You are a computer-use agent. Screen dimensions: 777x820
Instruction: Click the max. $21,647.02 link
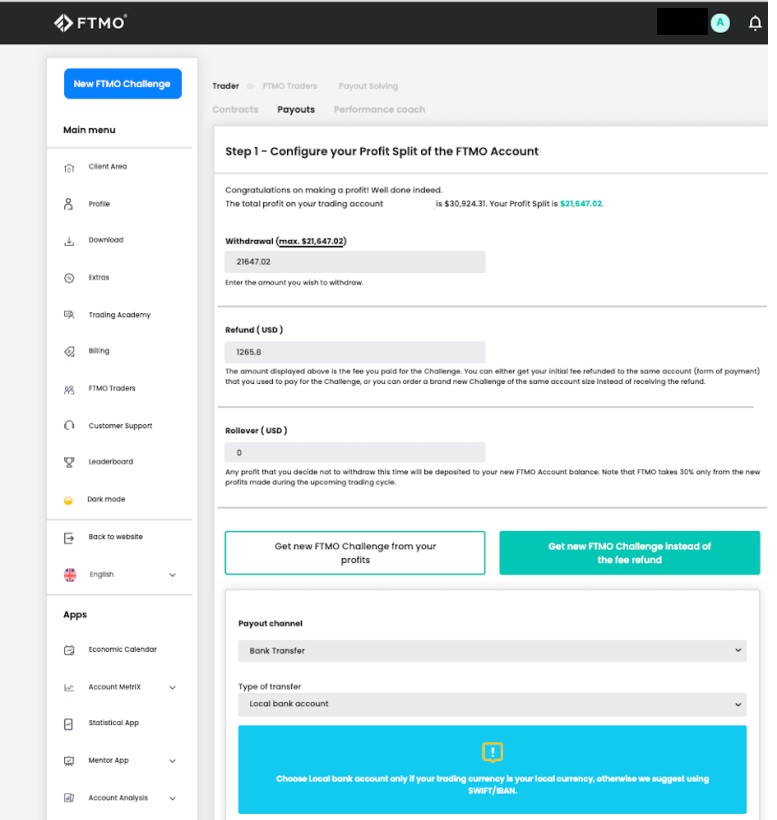click(x=311, y=241)
